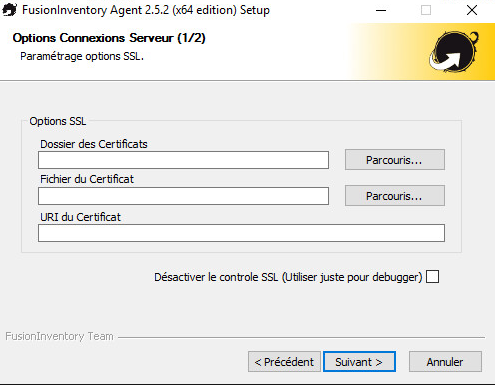The width and height of the screenshot is (496, 386).
Task: Close the FusionInventory Agent Setup window
Action: (x=472, y=10)
